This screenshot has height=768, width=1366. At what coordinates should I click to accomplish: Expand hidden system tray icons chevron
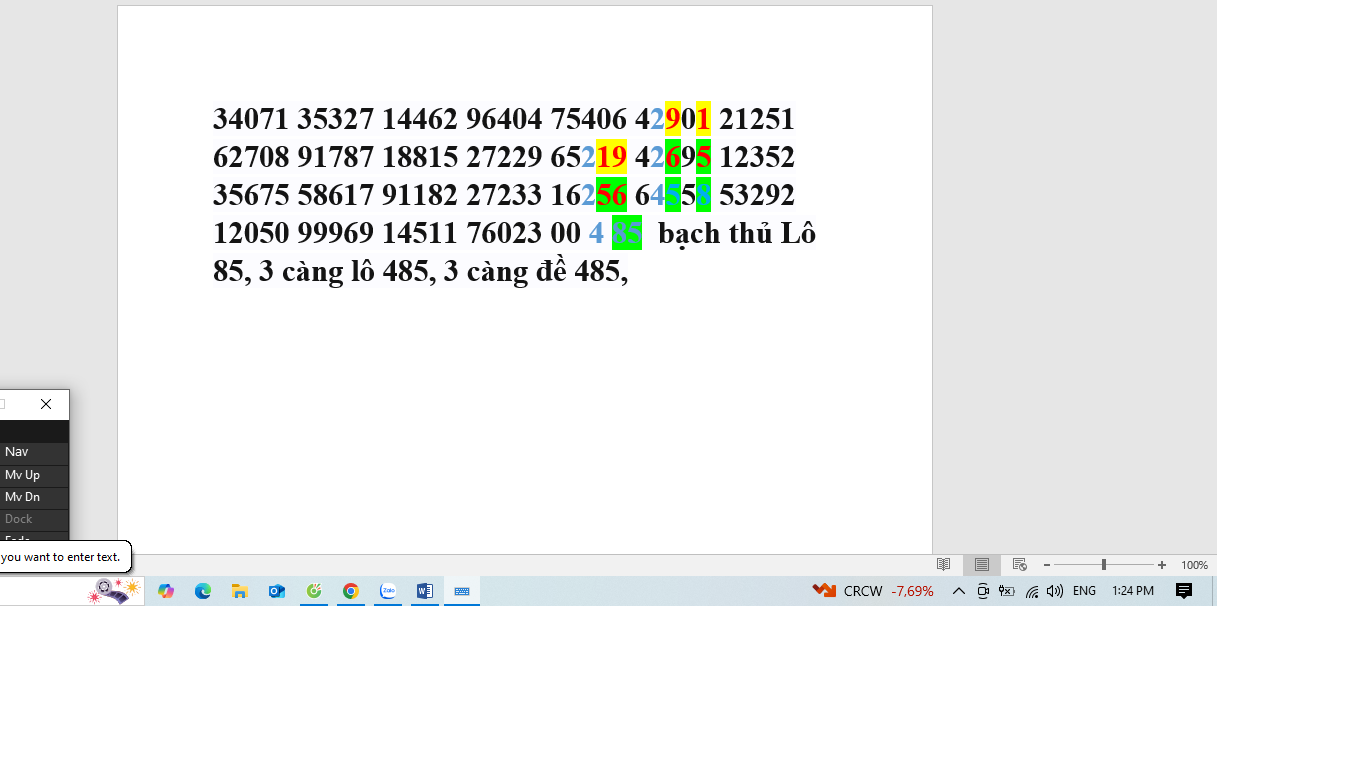958,591
